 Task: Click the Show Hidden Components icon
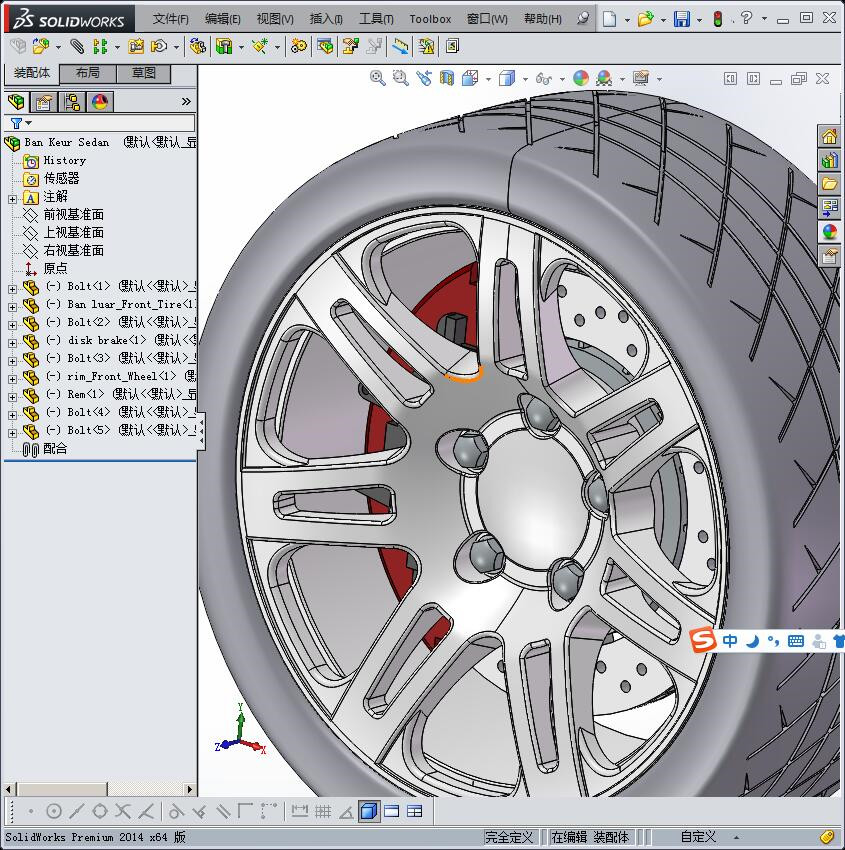[x=198, y=47]
